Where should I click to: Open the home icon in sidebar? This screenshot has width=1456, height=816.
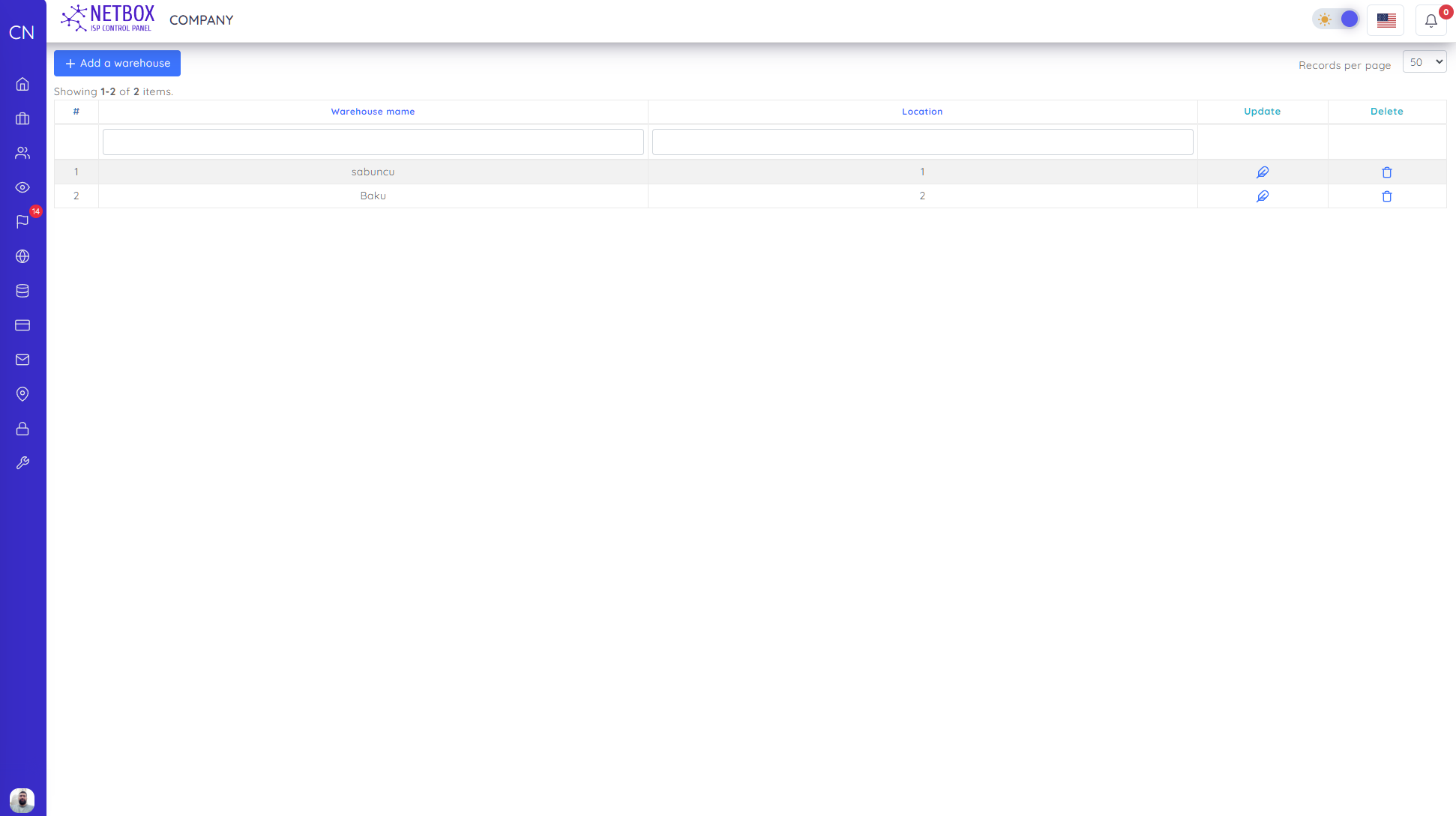pos(22,84)
